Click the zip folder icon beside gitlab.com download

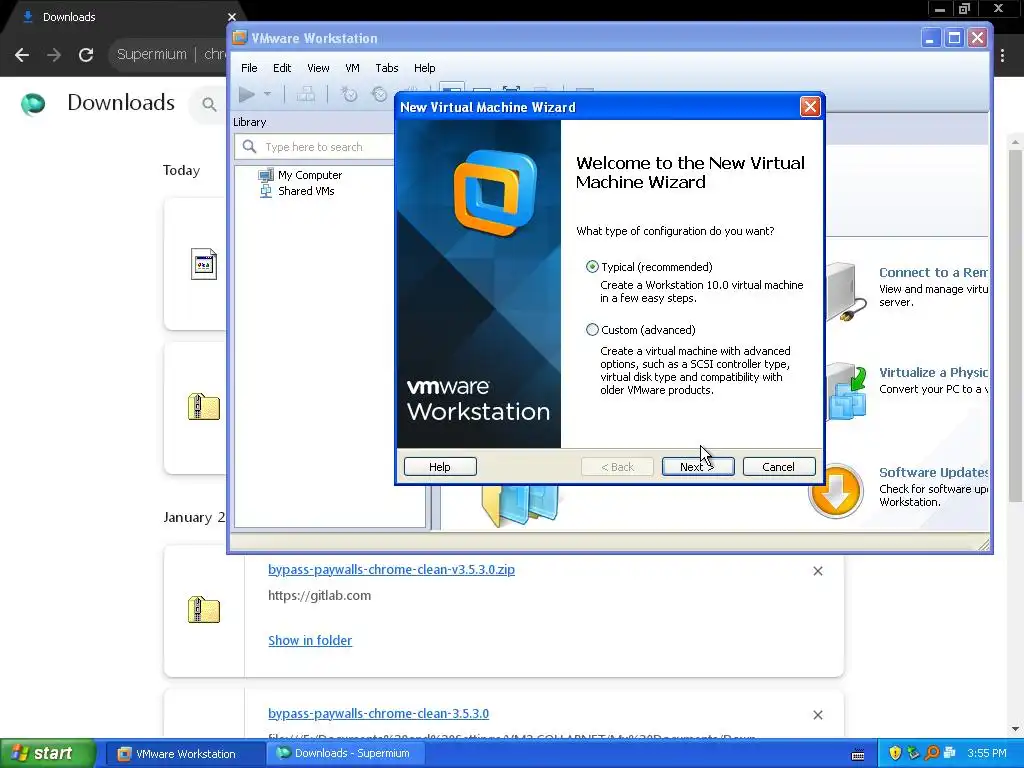tap(204, 610)
